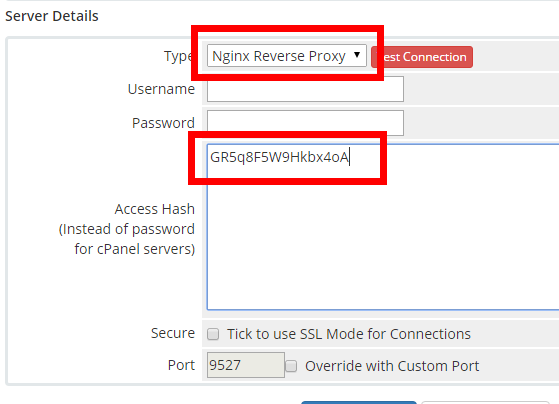Click the Username label
The image size is (559, 404).
161,89
